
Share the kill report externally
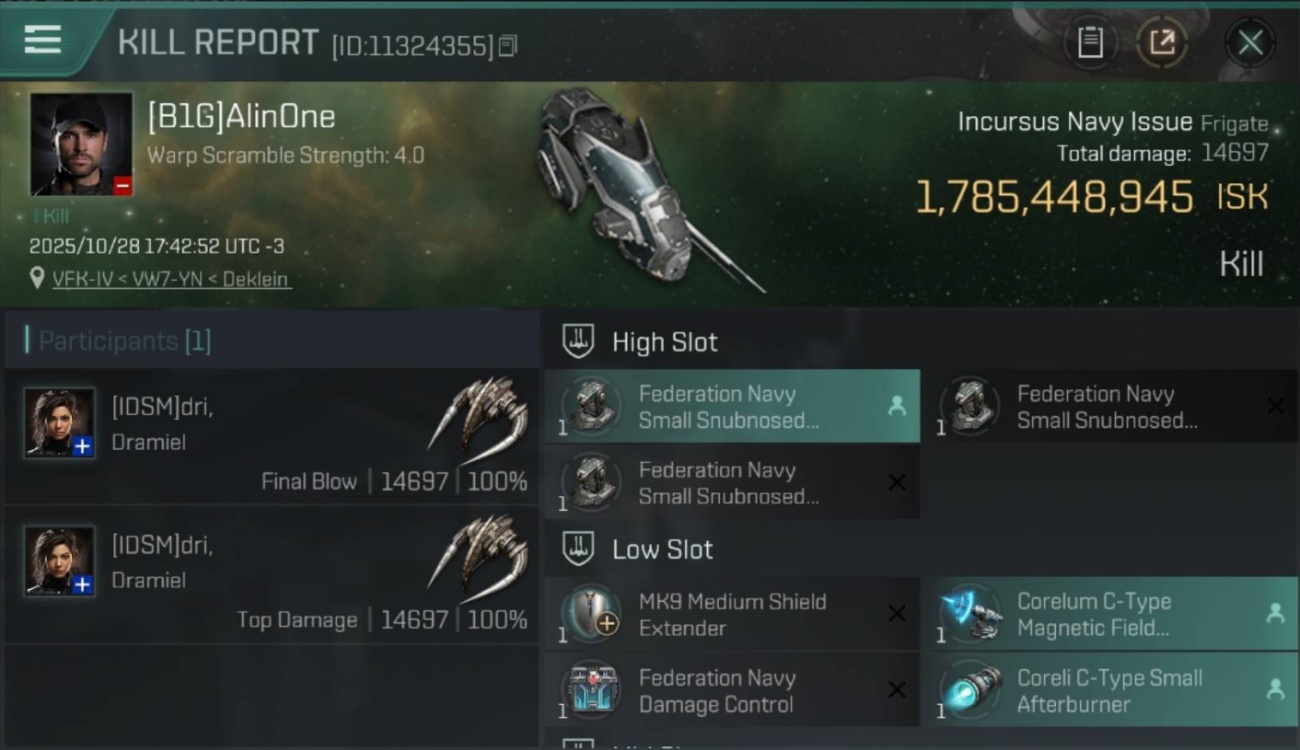pyautogui.click(x=1162, y=42)
